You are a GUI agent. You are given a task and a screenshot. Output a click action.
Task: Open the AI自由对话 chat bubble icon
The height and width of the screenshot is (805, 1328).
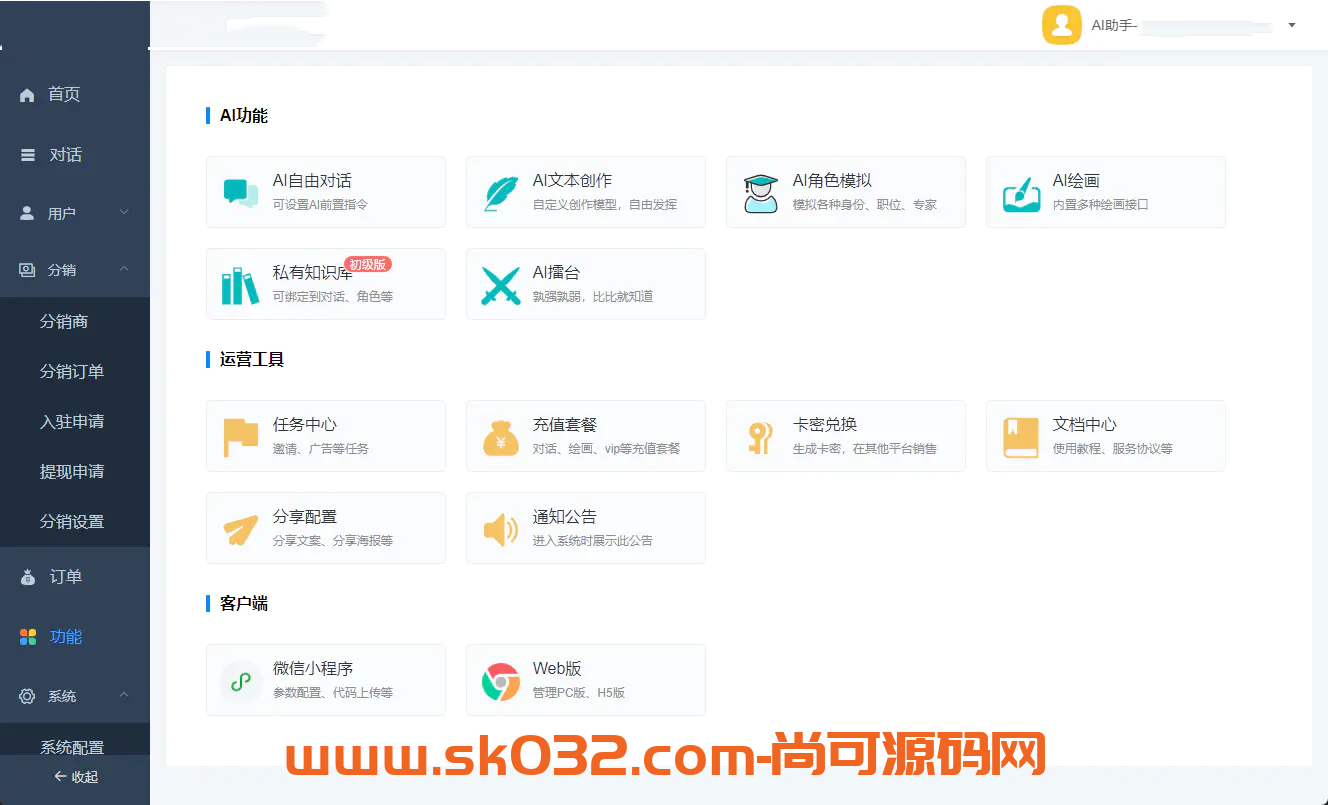(x=241, y=192)
